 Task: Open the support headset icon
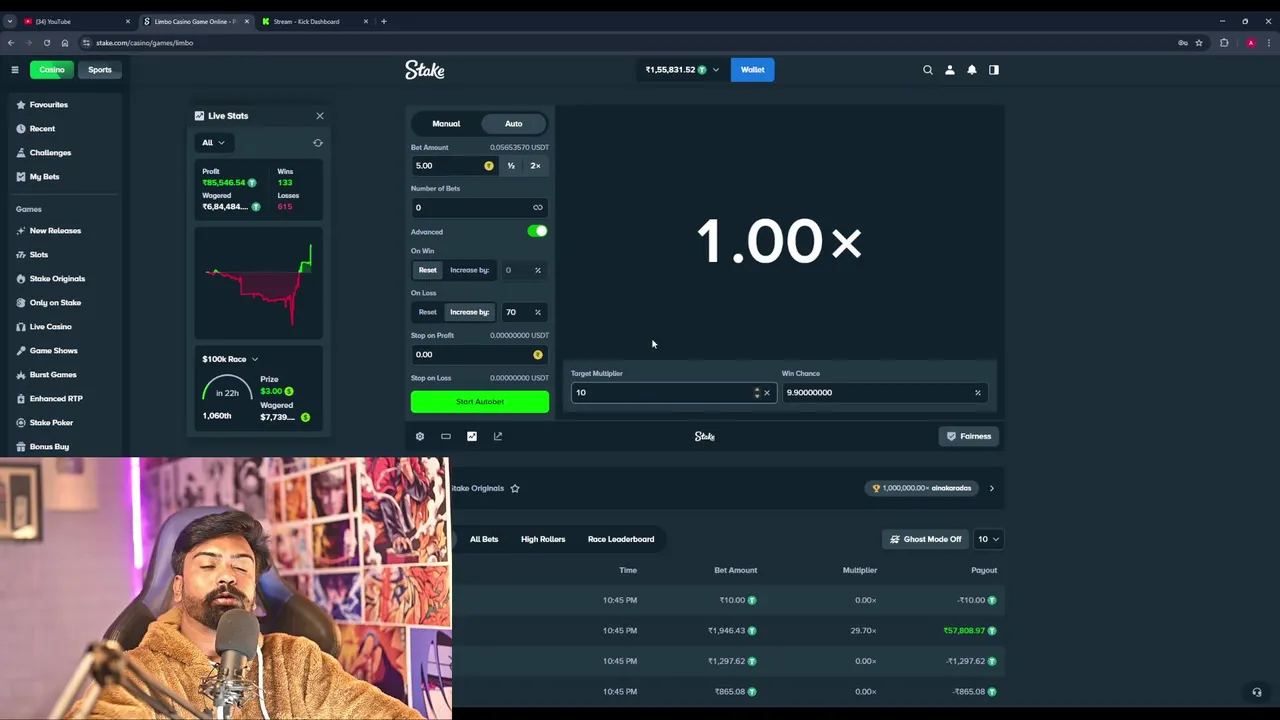pyautogui.click(x=1257, y=692)
